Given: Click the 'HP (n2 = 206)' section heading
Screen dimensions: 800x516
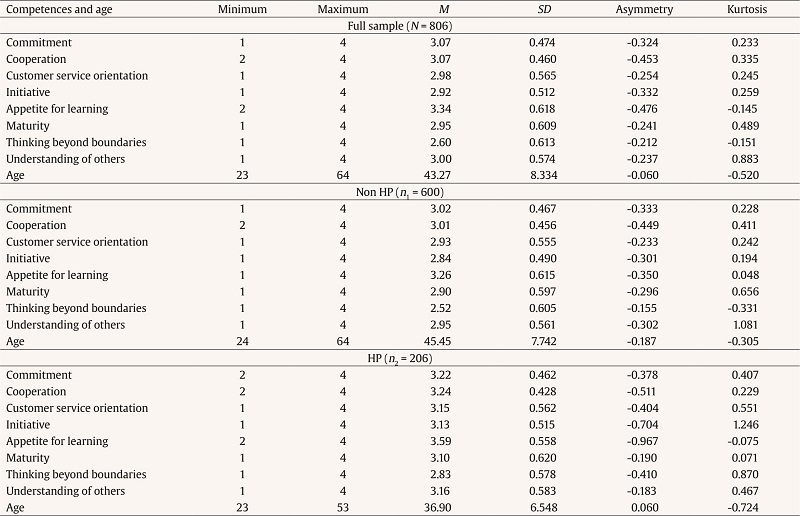Looking at the screenshot, I should 400,358.
